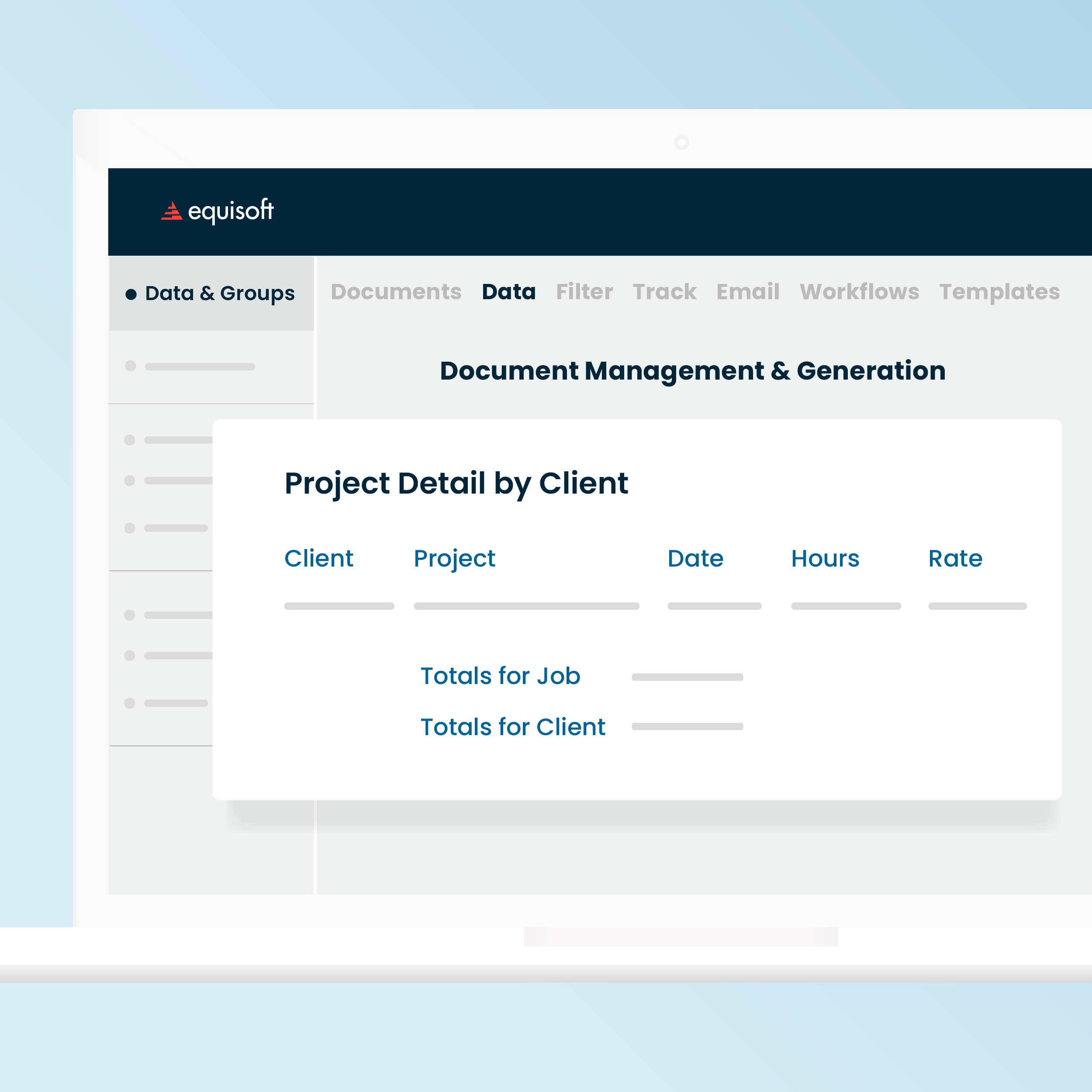
Task: Click the first placeholder item bullet in sidebar
Action: 131,366
